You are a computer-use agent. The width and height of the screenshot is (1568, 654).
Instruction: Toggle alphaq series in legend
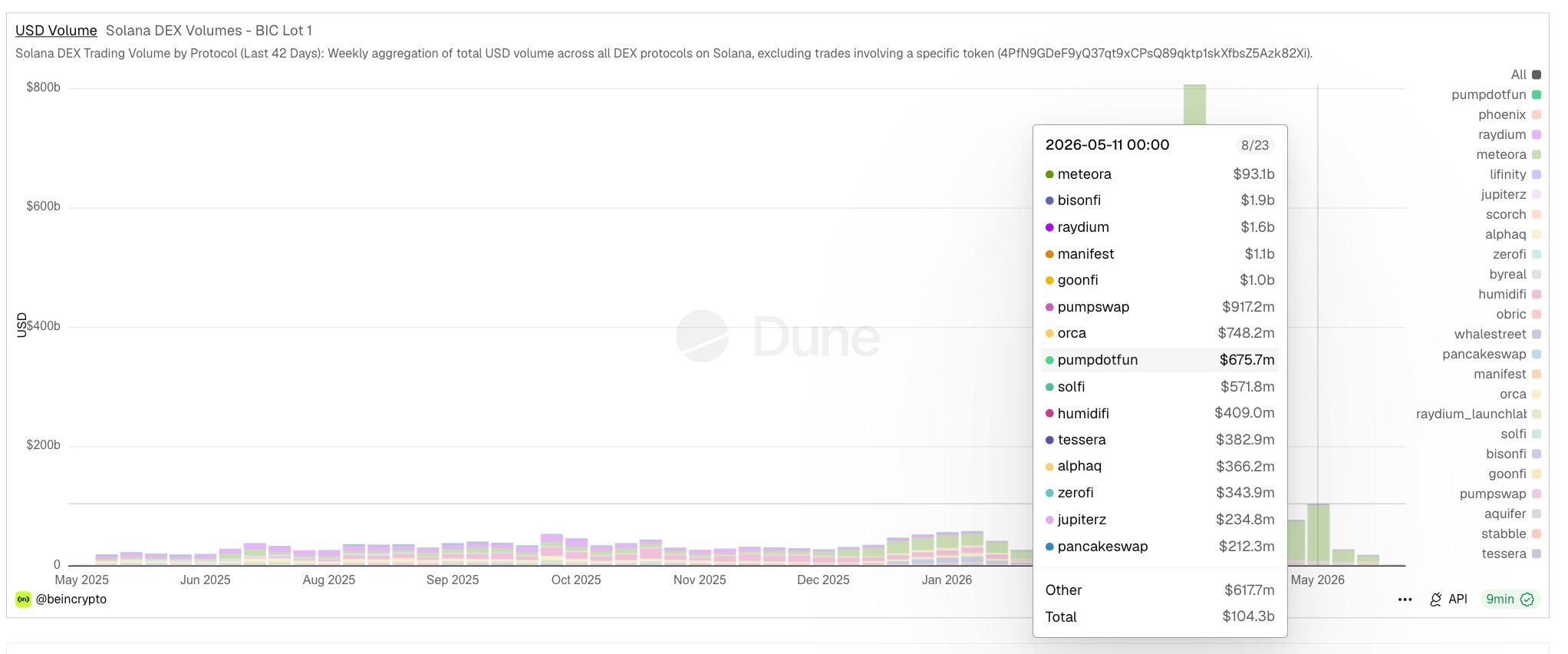pyautogui.click(x=1514, y=234)
